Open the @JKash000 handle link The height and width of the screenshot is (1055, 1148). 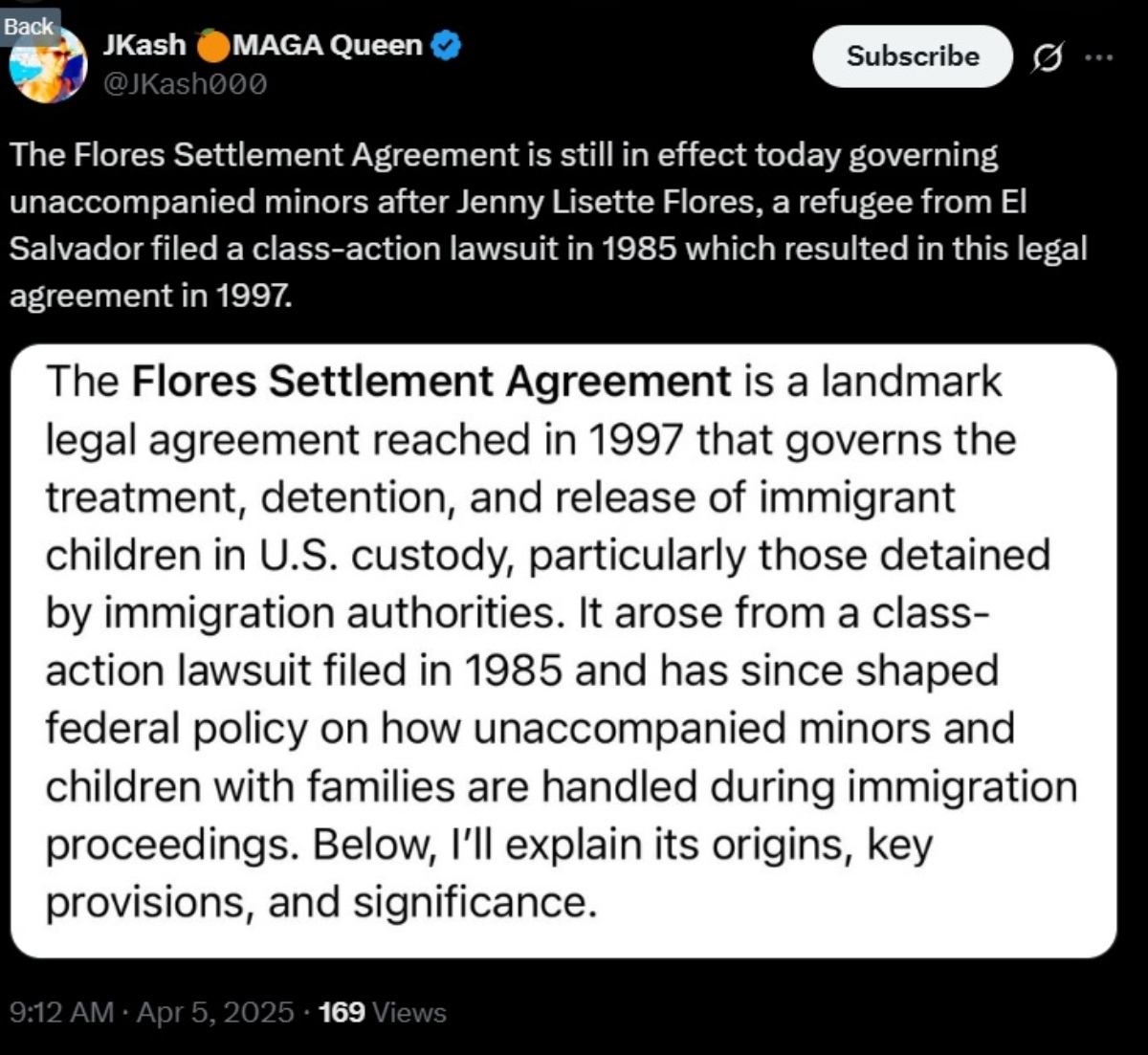185,85
